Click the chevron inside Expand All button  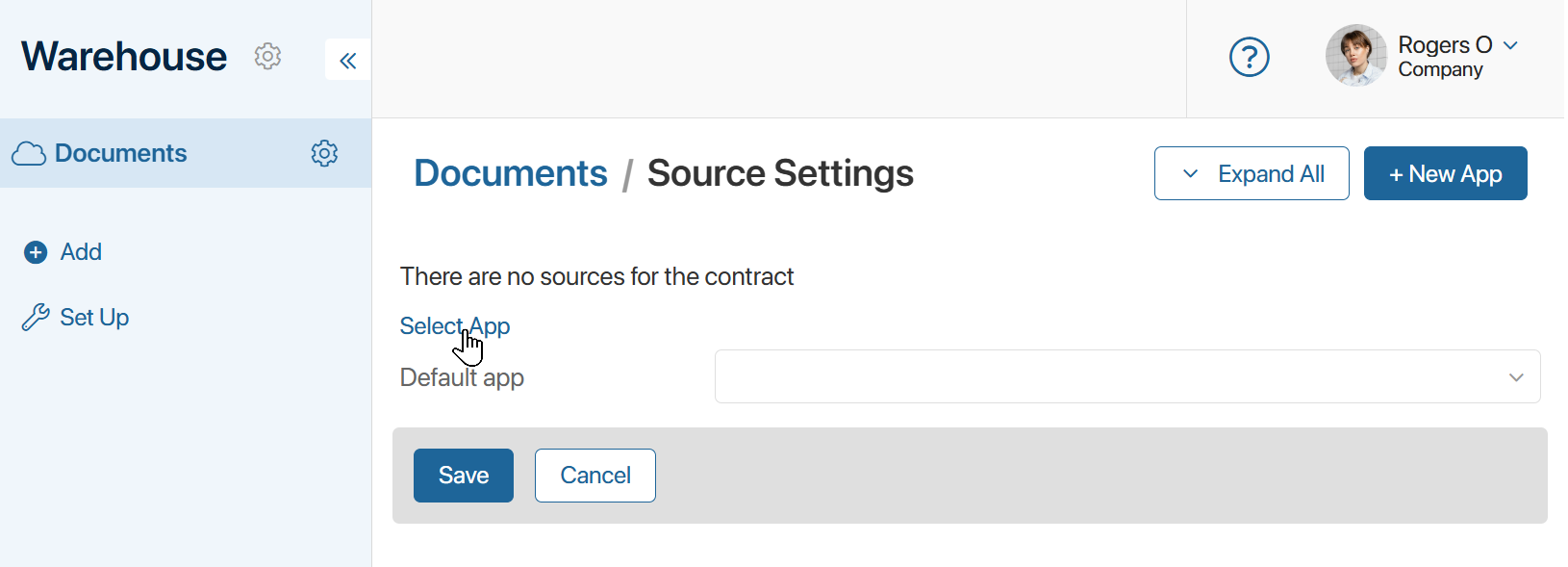1190,173
